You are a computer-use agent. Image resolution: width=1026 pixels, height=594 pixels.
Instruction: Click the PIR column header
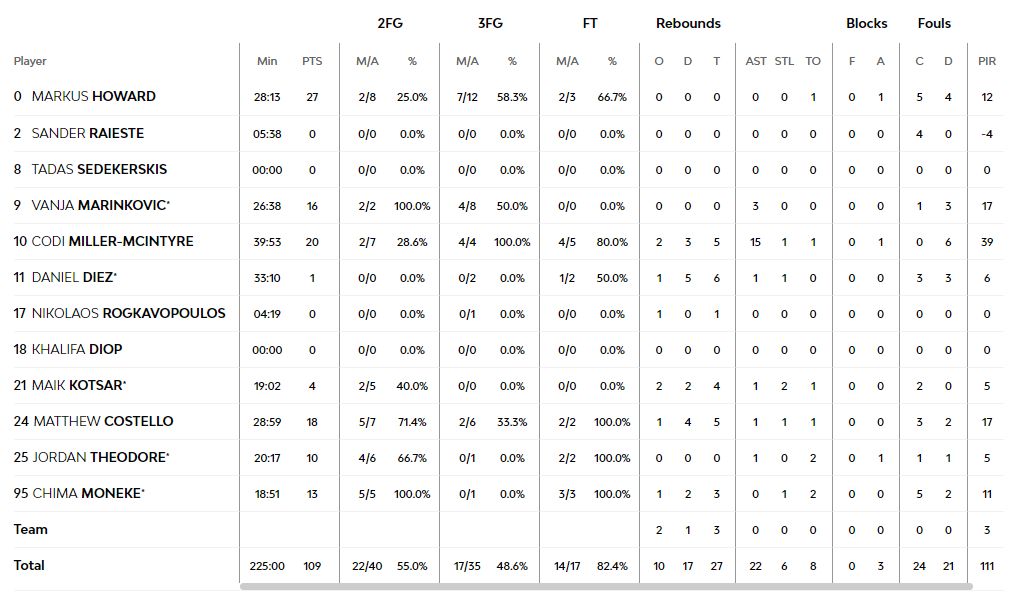pos(987,61)
